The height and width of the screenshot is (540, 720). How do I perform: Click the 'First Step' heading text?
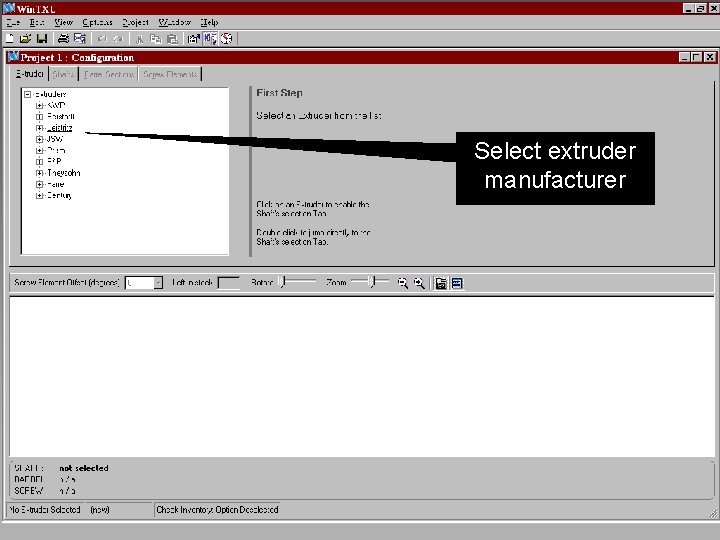279,93
